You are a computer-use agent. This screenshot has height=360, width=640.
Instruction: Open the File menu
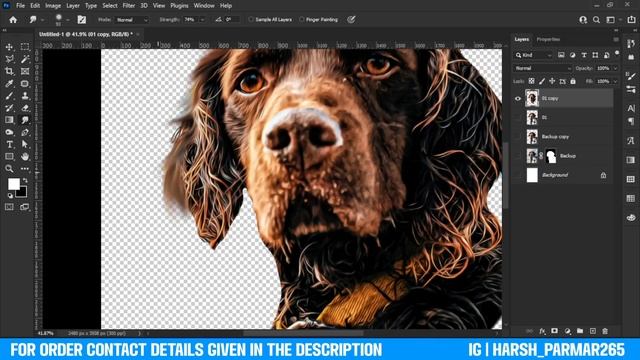click(20, 6)
